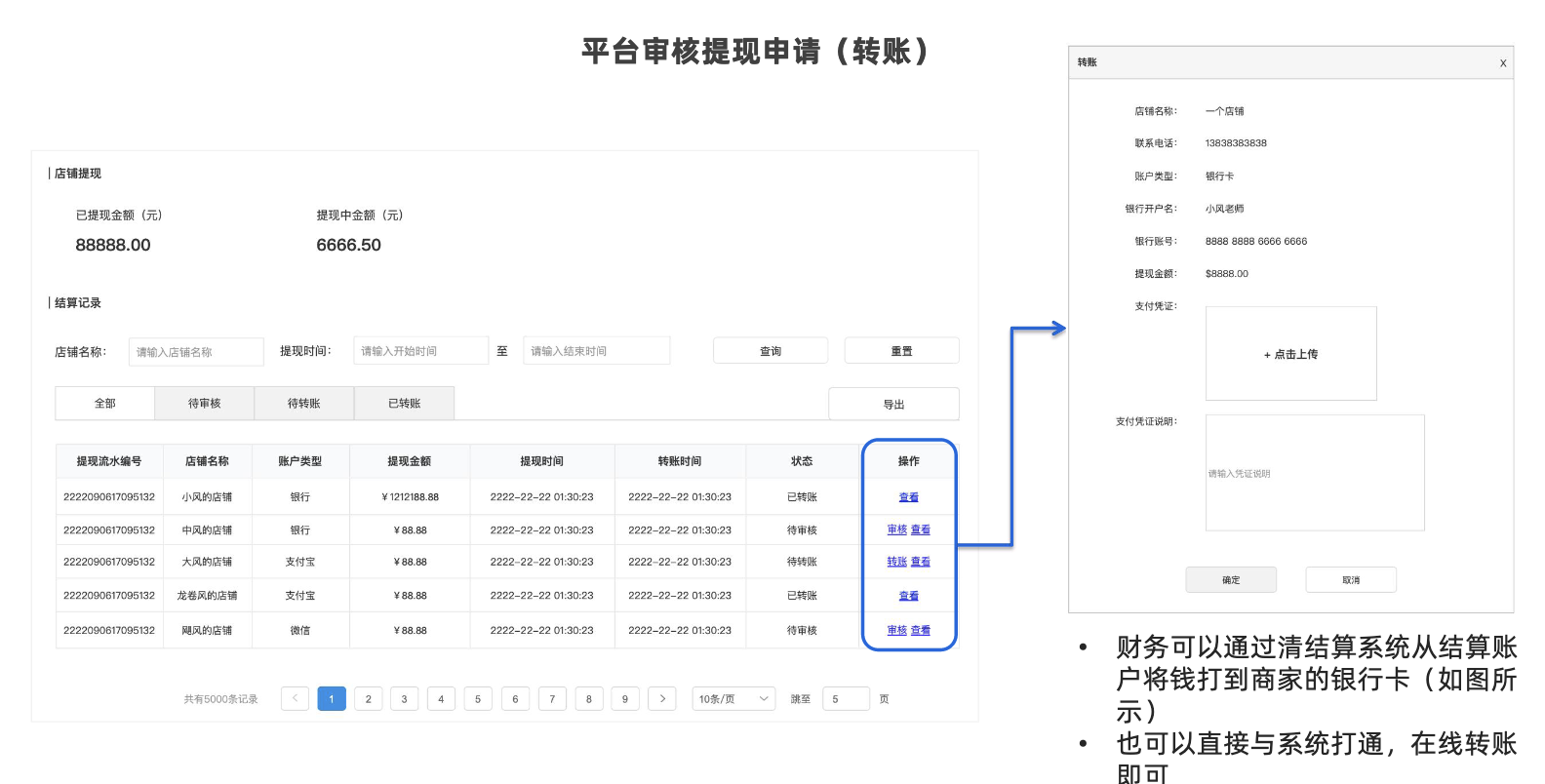This screenshot has width=1545, height=784.
Task: Switch to the 已转账 tab
Action: coord(405,404)
